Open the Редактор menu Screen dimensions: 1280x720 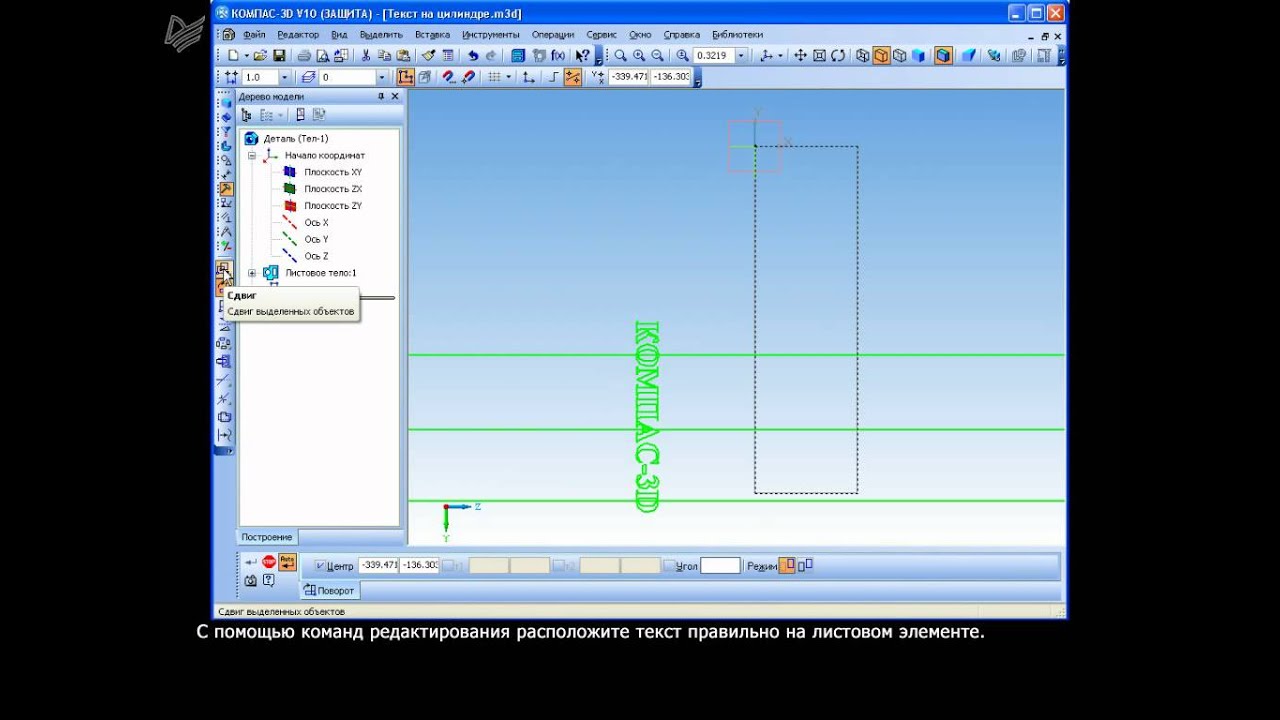[298, 35]
